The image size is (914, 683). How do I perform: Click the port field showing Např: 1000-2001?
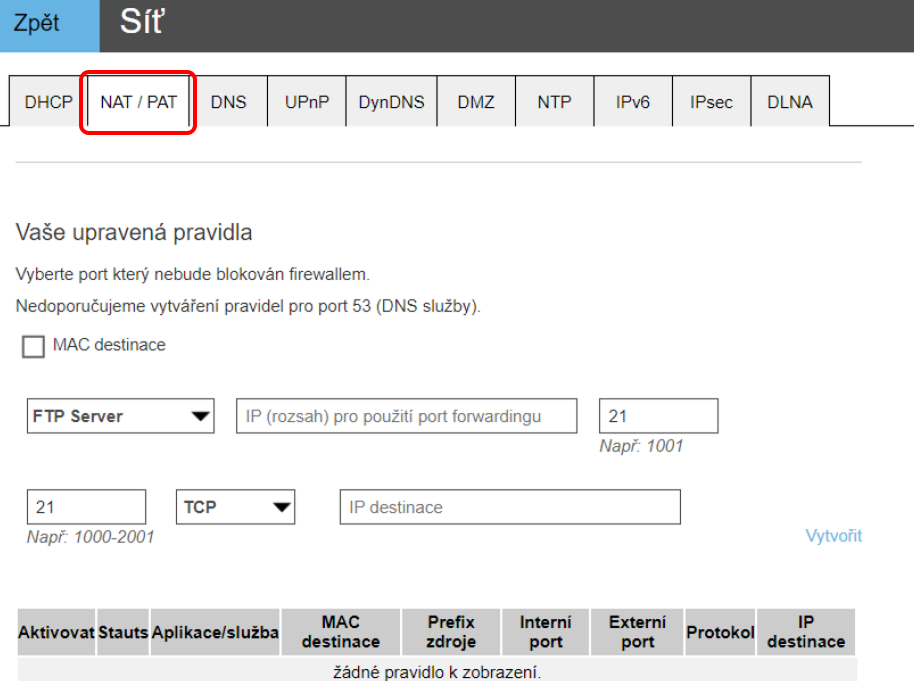86,507
